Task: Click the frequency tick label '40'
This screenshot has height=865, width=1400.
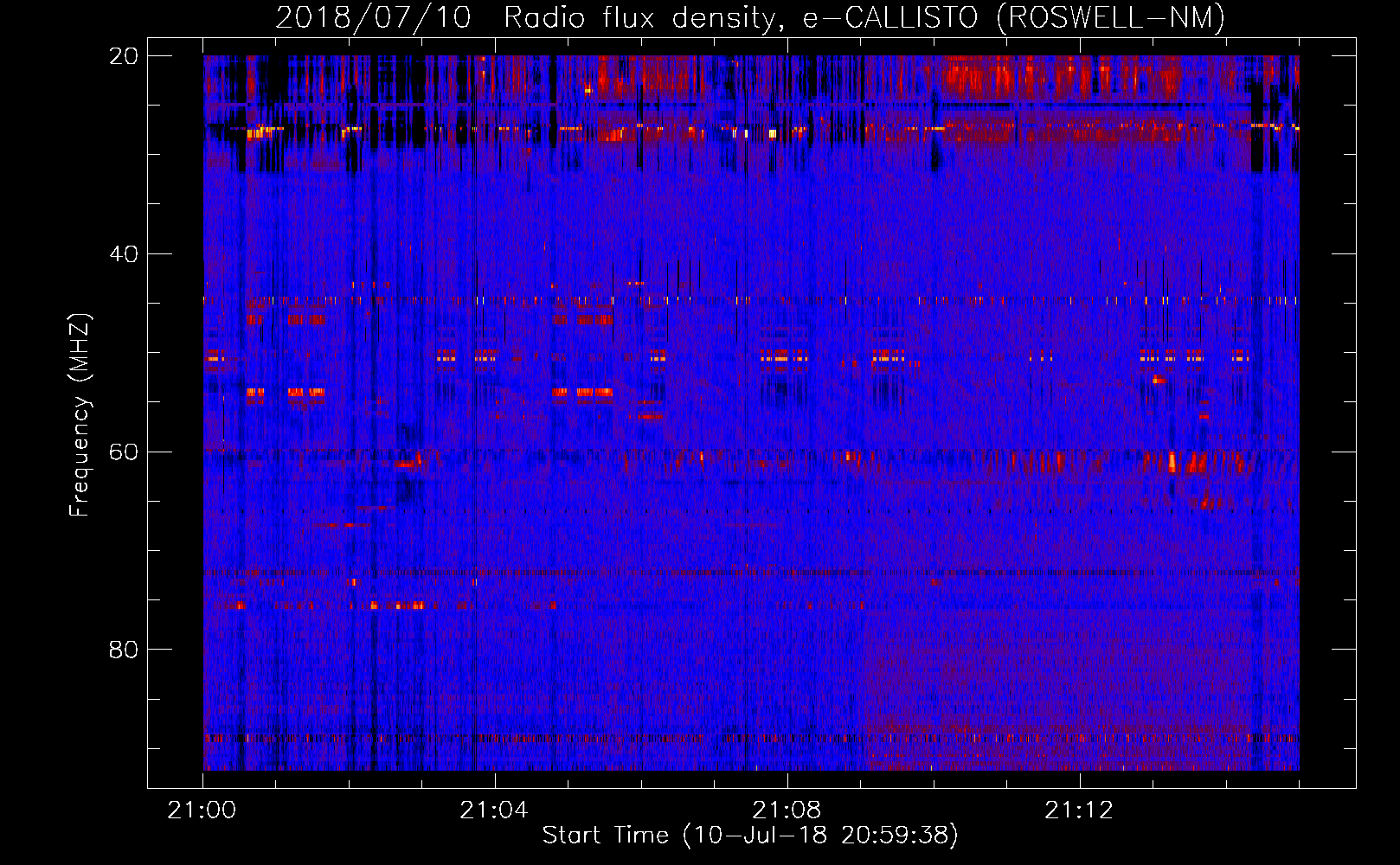Action: (124, 254)
